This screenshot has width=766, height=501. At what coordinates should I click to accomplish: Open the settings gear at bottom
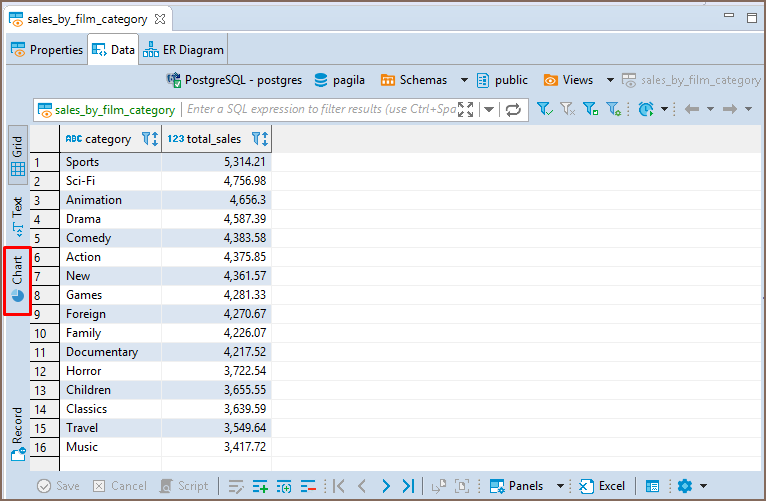[684, 486]
